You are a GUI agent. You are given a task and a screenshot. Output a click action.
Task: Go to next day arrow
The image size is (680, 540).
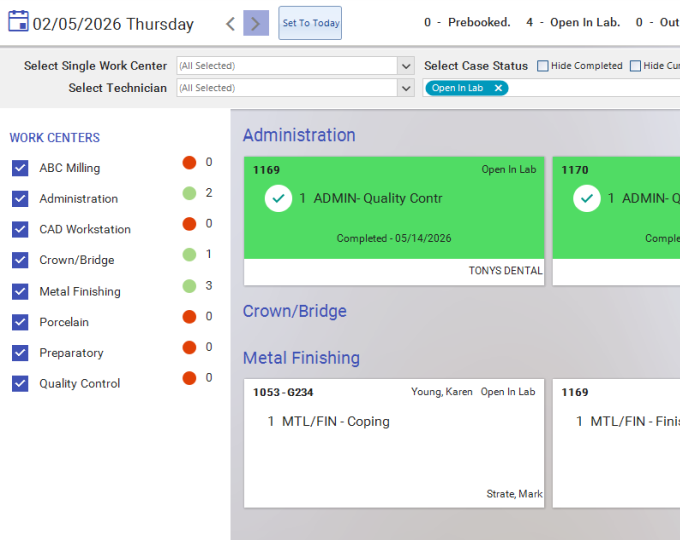[256, 23]
